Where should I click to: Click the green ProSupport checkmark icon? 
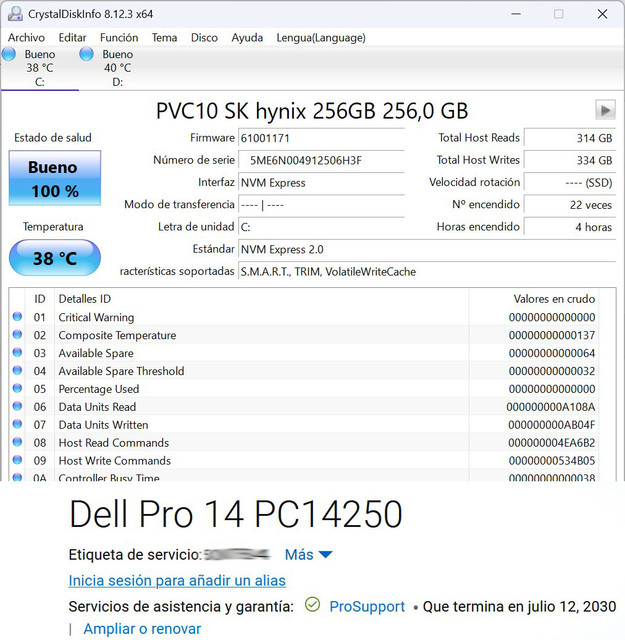click(312, 605)
